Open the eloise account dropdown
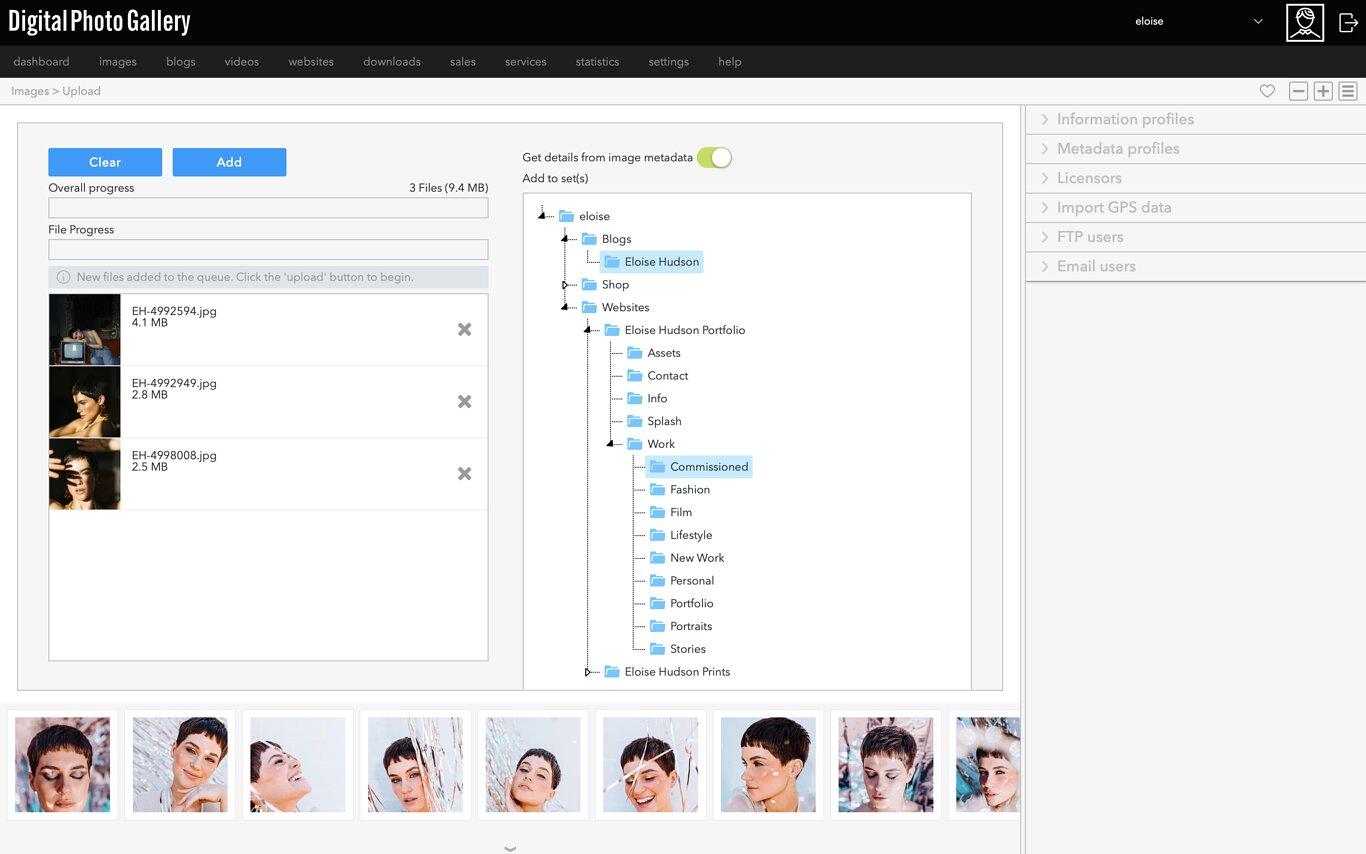 point(1198,22)
